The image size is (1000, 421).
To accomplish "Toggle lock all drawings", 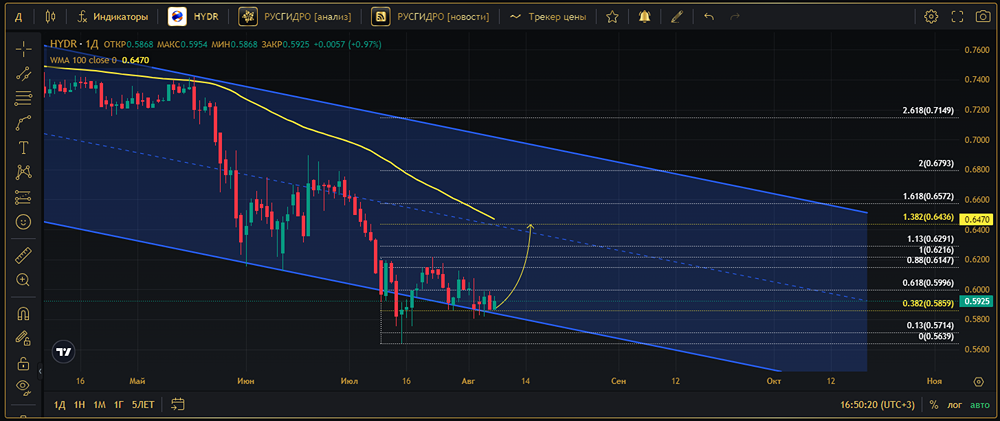I will point(24,364).
